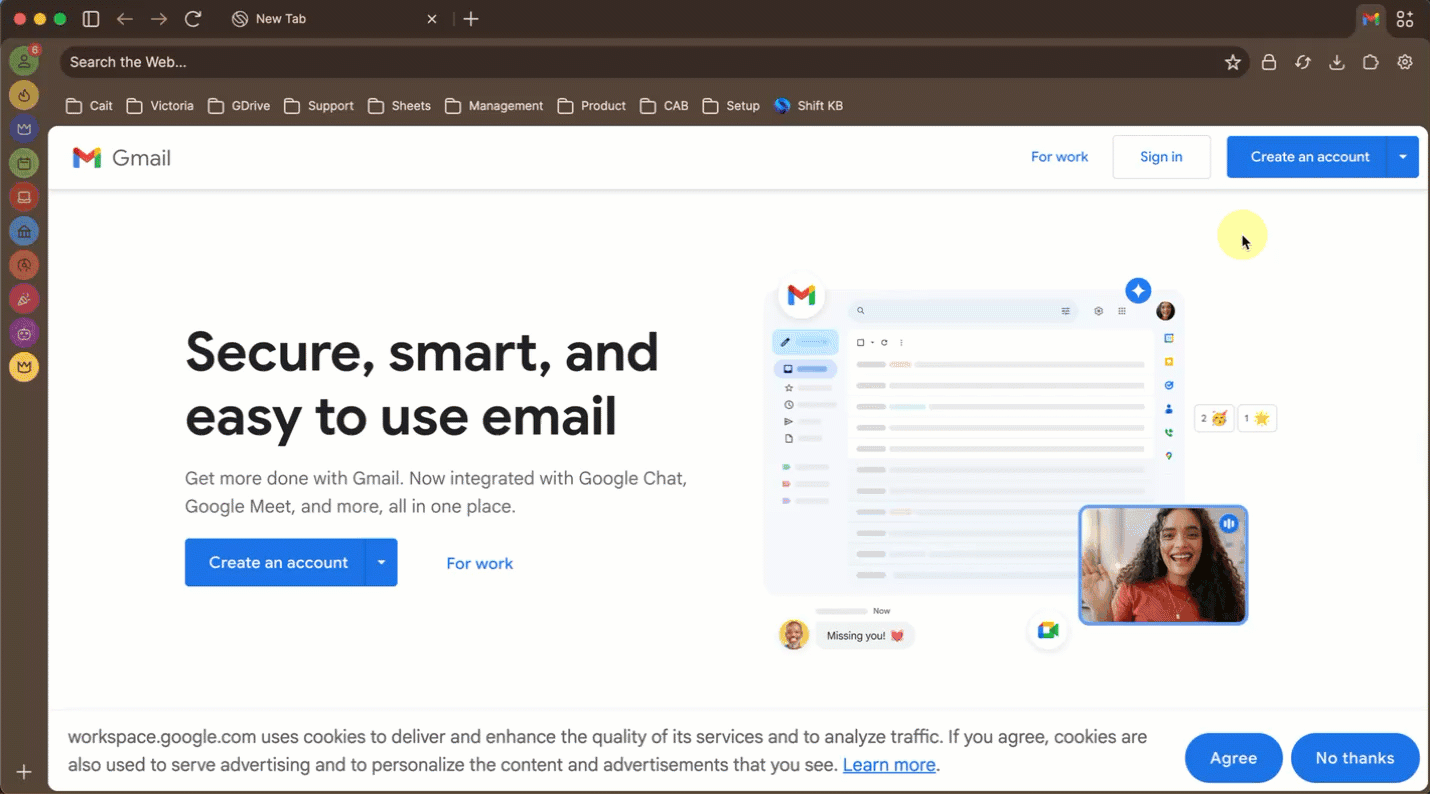Open the Learn more cookie link
Image resolution: width=1430 pixels, height=794 pixels.
click(x=889, y=765)
